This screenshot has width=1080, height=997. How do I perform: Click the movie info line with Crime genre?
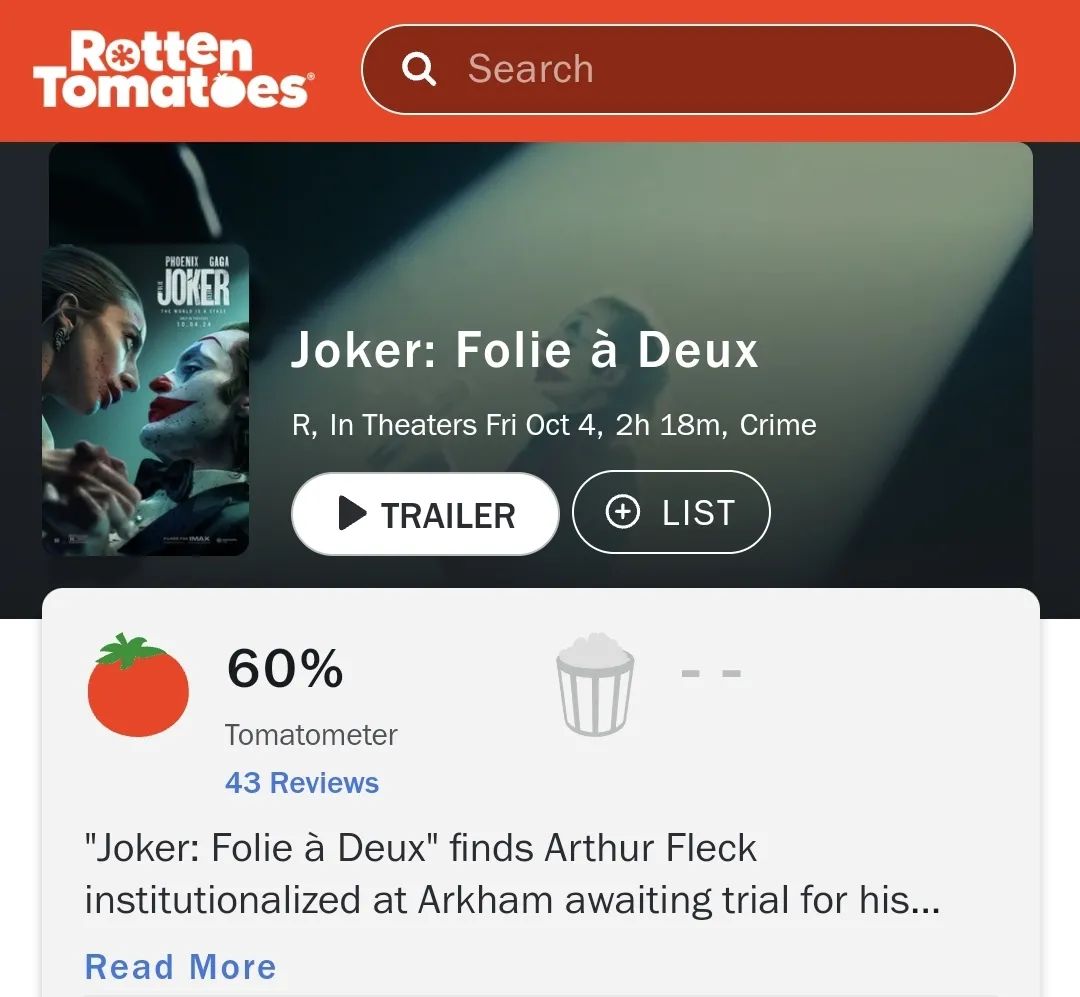(554, 425)
